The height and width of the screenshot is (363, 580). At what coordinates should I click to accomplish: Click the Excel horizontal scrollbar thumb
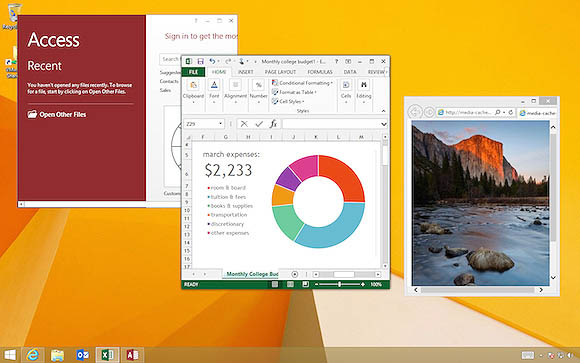point(344,274)
